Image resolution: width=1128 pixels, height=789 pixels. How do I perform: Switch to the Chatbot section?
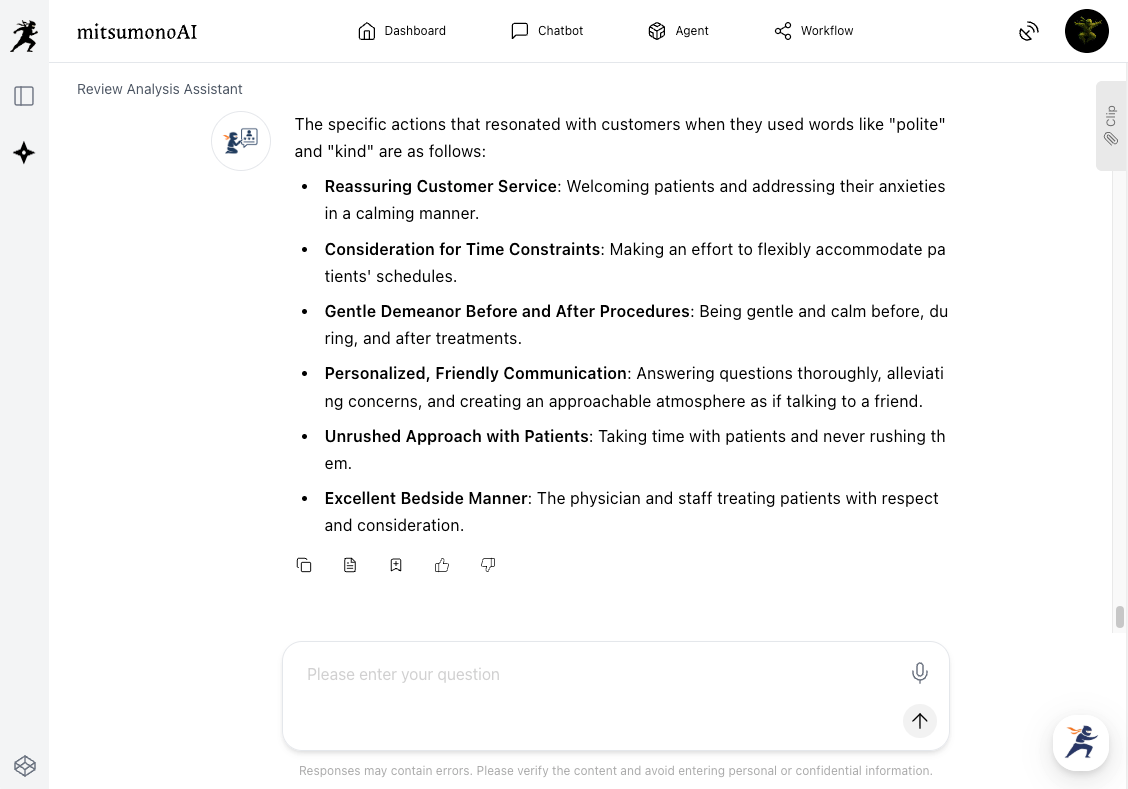547,31
